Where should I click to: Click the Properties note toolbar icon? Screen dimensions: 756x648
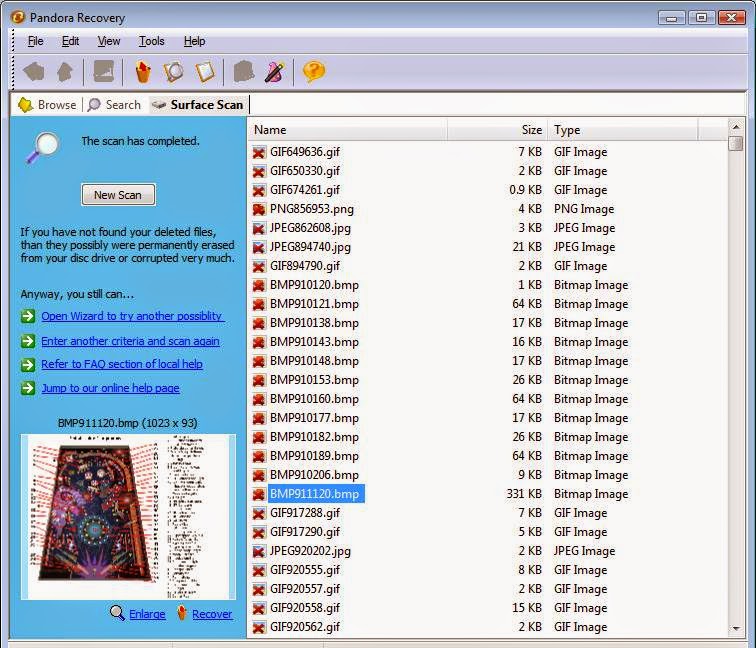(x=205, y=72)
